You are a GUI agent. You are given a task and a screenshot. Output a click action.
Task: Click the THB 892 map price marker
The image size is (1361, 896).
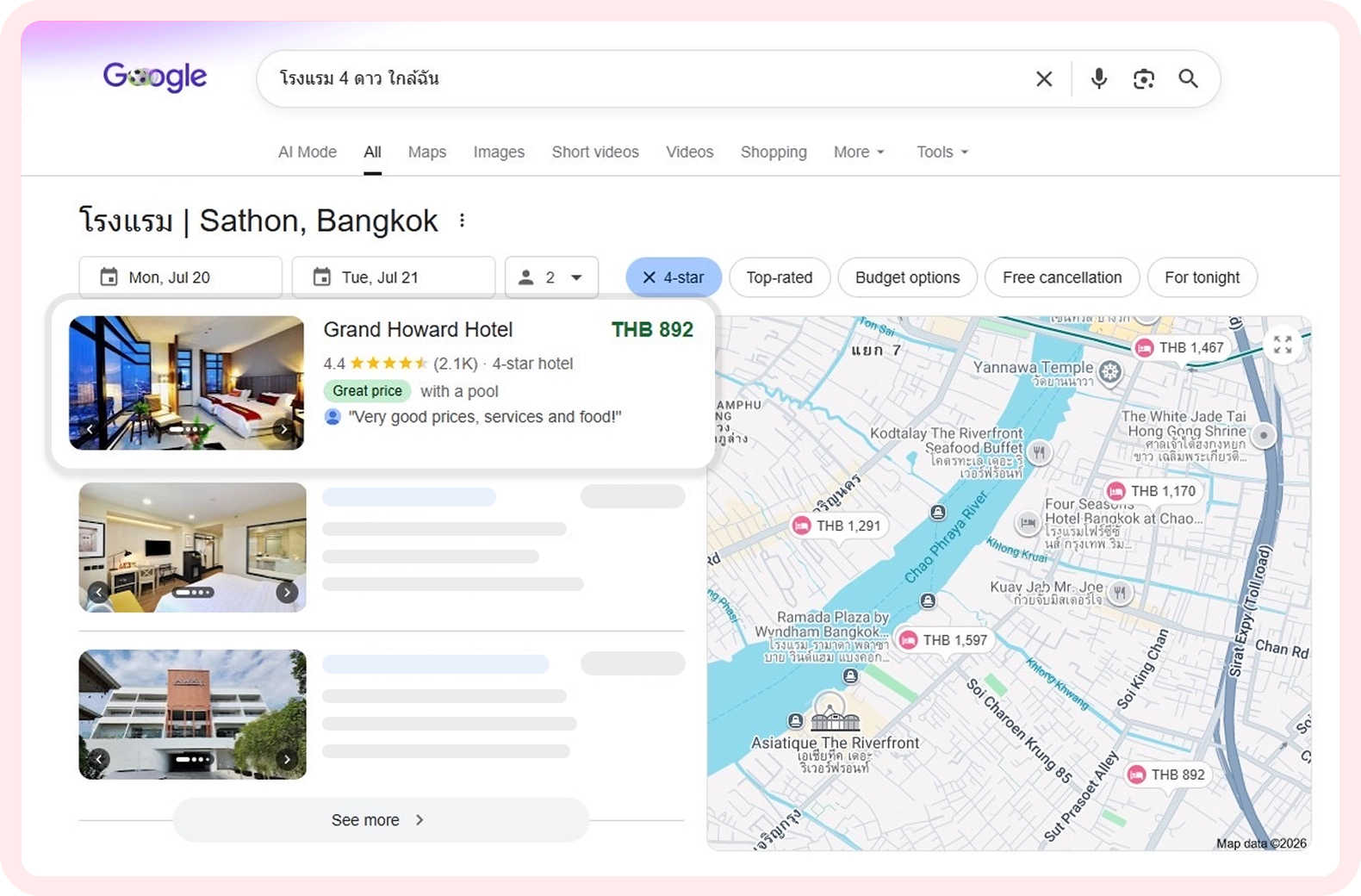1167,775
